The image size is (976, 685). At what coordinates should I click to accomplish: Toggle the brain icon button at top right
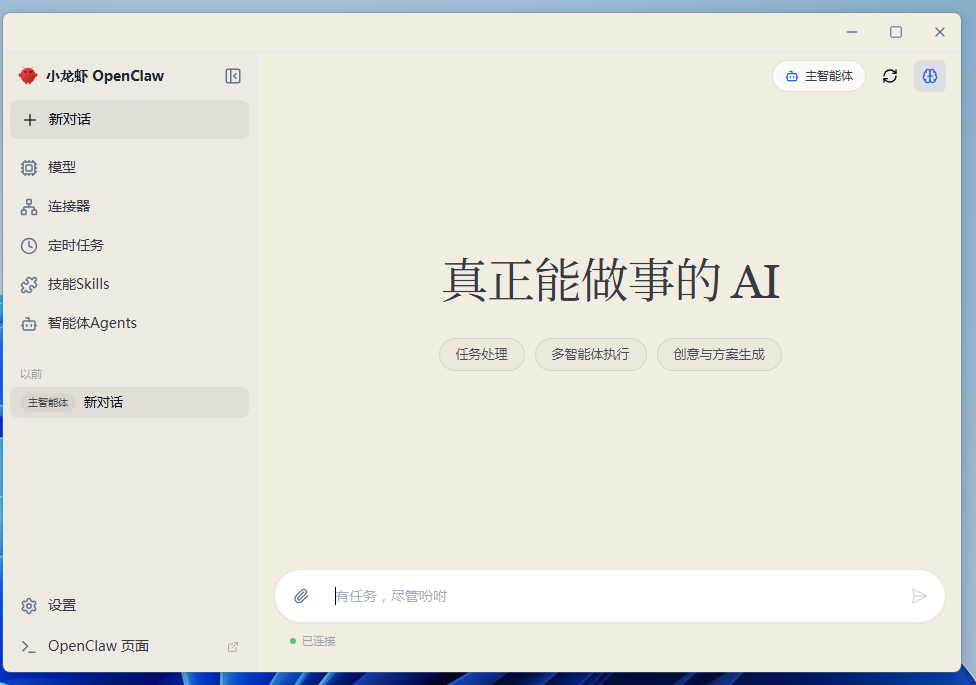(929, 76)
